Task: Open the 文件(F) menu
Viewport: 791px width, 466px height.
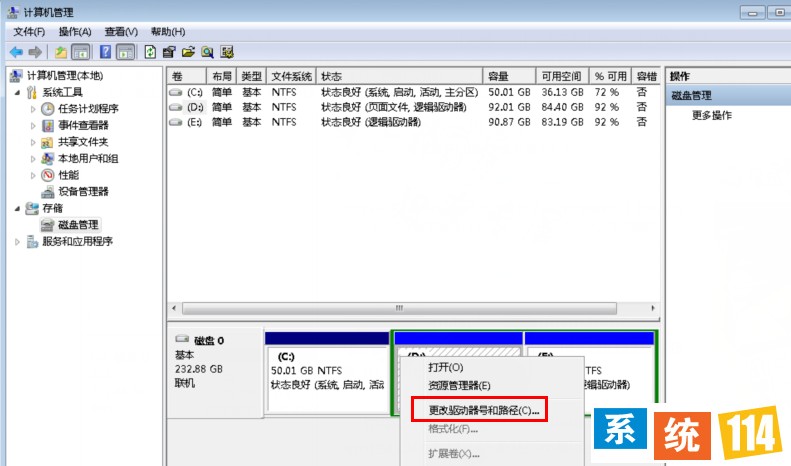Action: coord(29,32)
